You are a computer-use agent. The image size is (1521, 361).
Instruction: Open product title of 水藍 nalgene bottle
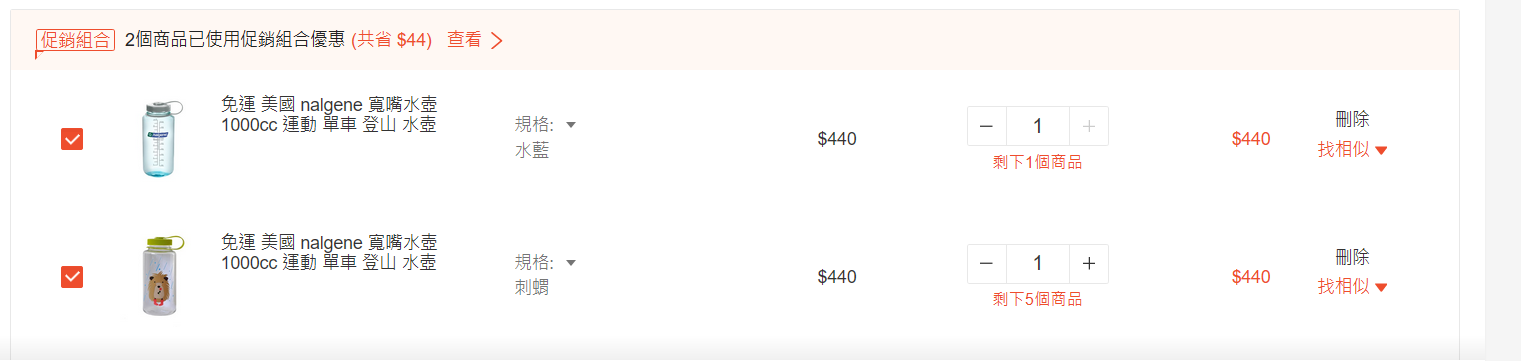pyautogui.click(x=329, y=115)
